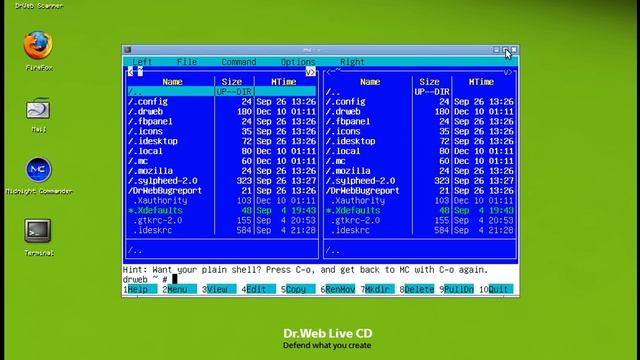Select .ideskrc in right panel
Screen dimensions: 640x360
[420, 230]
